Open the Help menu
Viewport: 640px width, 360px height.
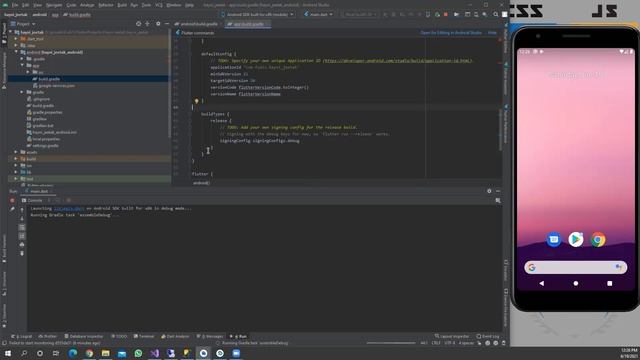pos(189,5)
